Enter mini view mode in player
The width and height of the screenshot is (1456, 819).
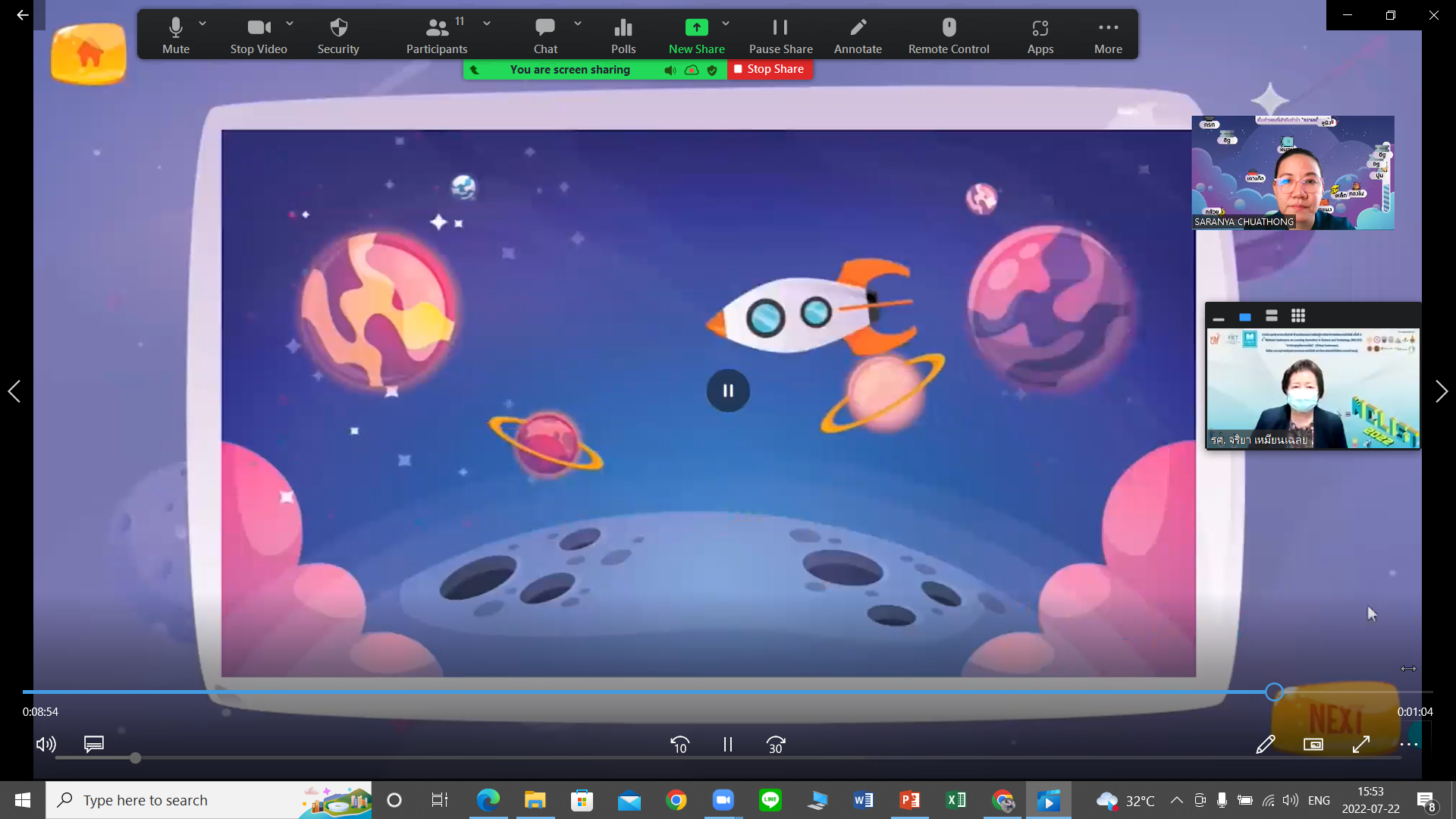click(x=1313, y=745)
